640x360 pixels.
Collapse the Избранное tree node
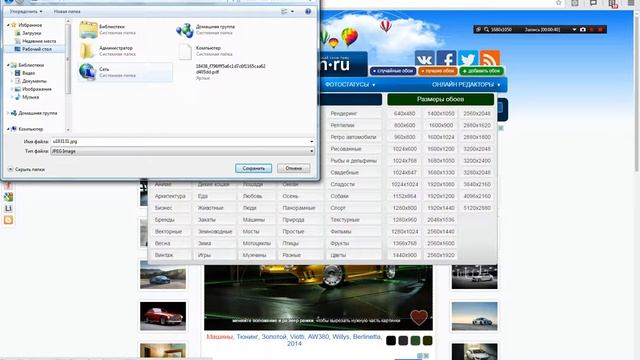(8, 25)
